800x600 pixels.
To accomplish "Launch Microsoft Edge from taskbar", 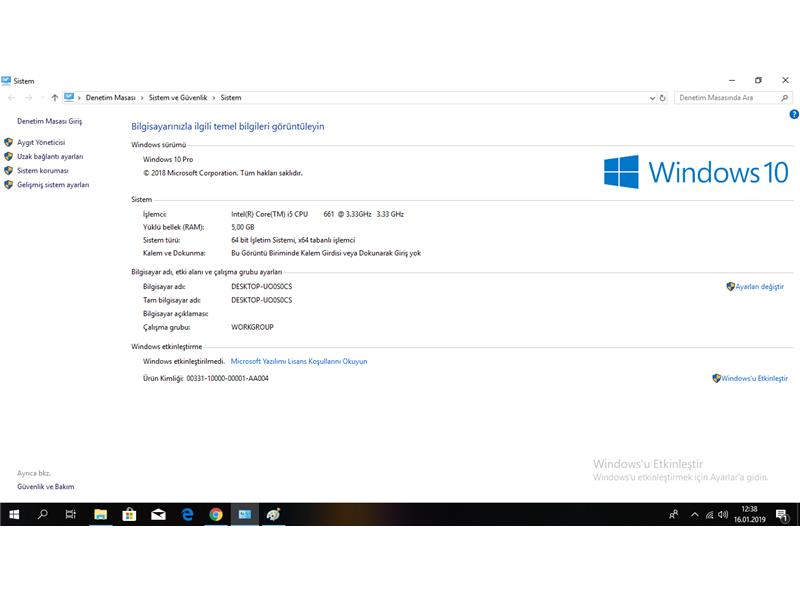I will point(187,514).
